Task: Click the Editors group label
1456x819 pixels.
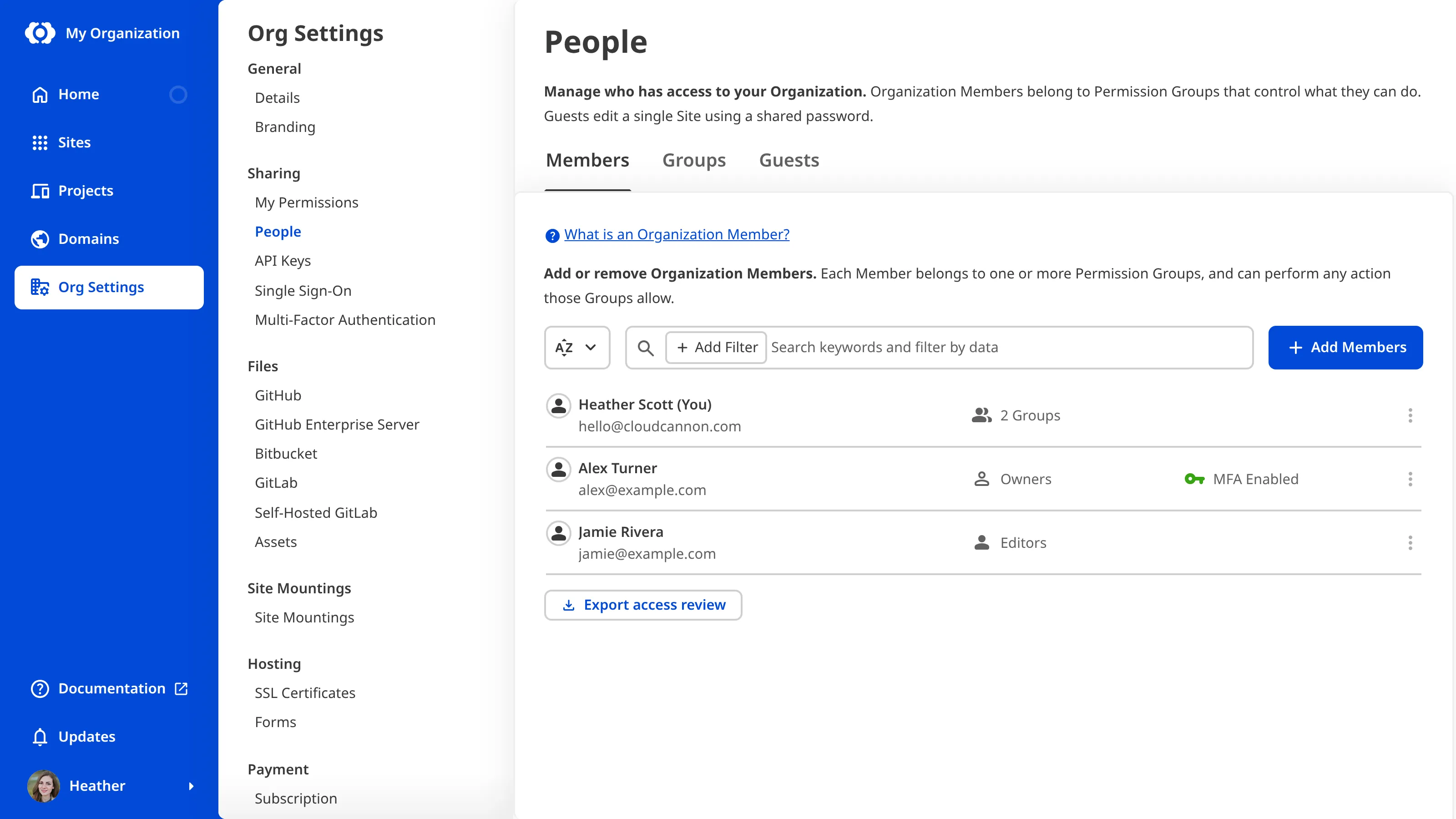Action: [x=1023, y=543]
